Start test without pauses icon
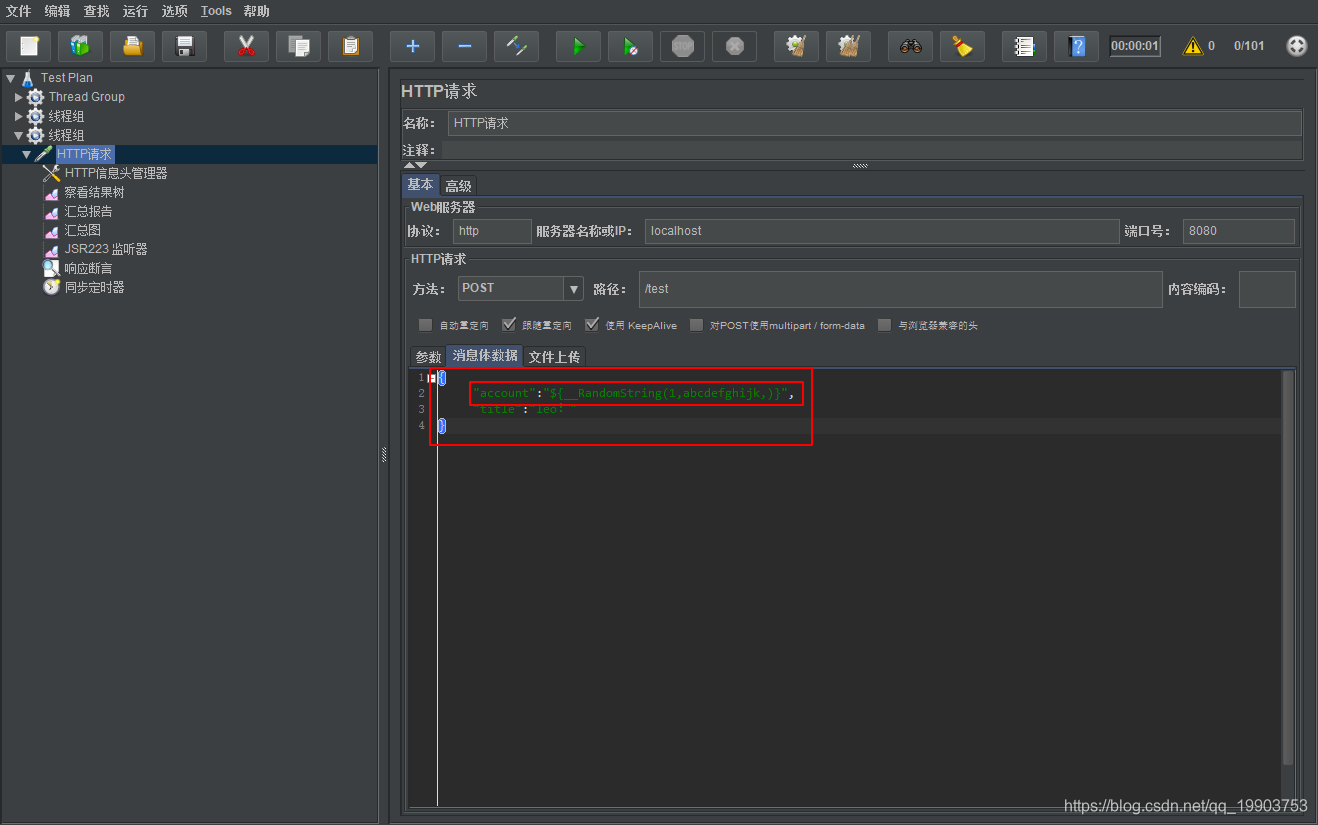Image resolution: width=1318 pixels, height=825 pixels. [x=630, y=46]
